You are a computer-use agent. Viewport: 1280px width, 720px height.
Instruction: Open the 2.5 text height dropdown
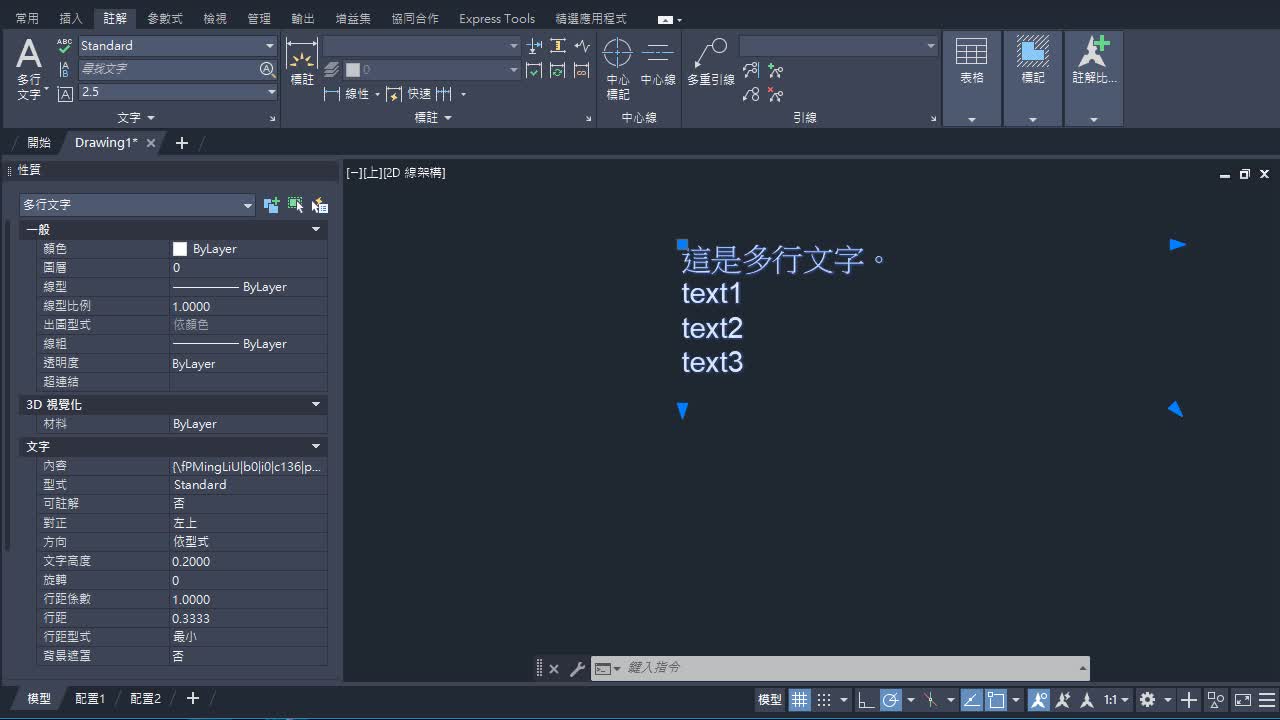tap(270, 92)
